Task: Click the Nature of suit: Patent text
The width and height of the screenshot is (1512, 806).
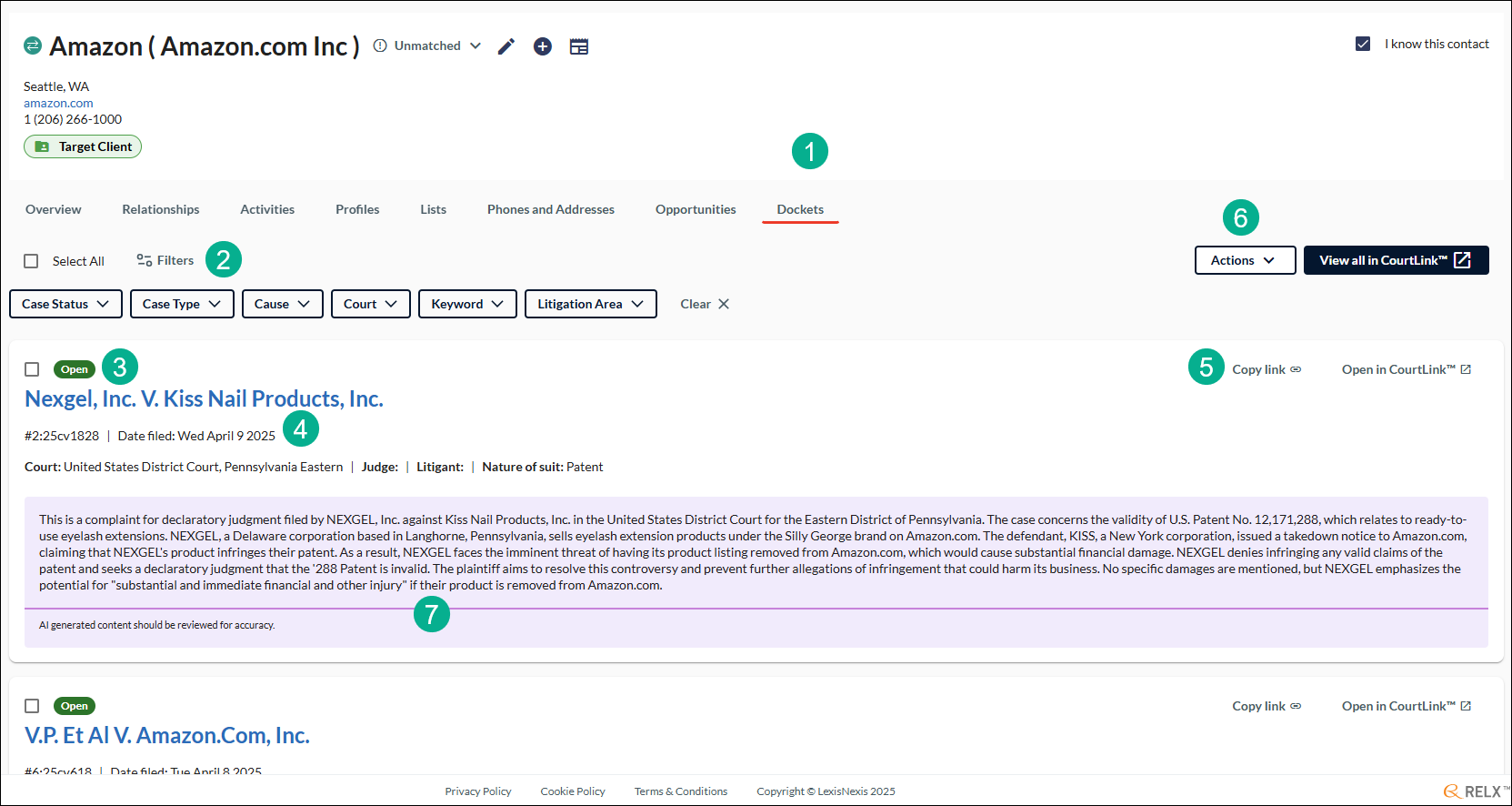Action: 543,467
